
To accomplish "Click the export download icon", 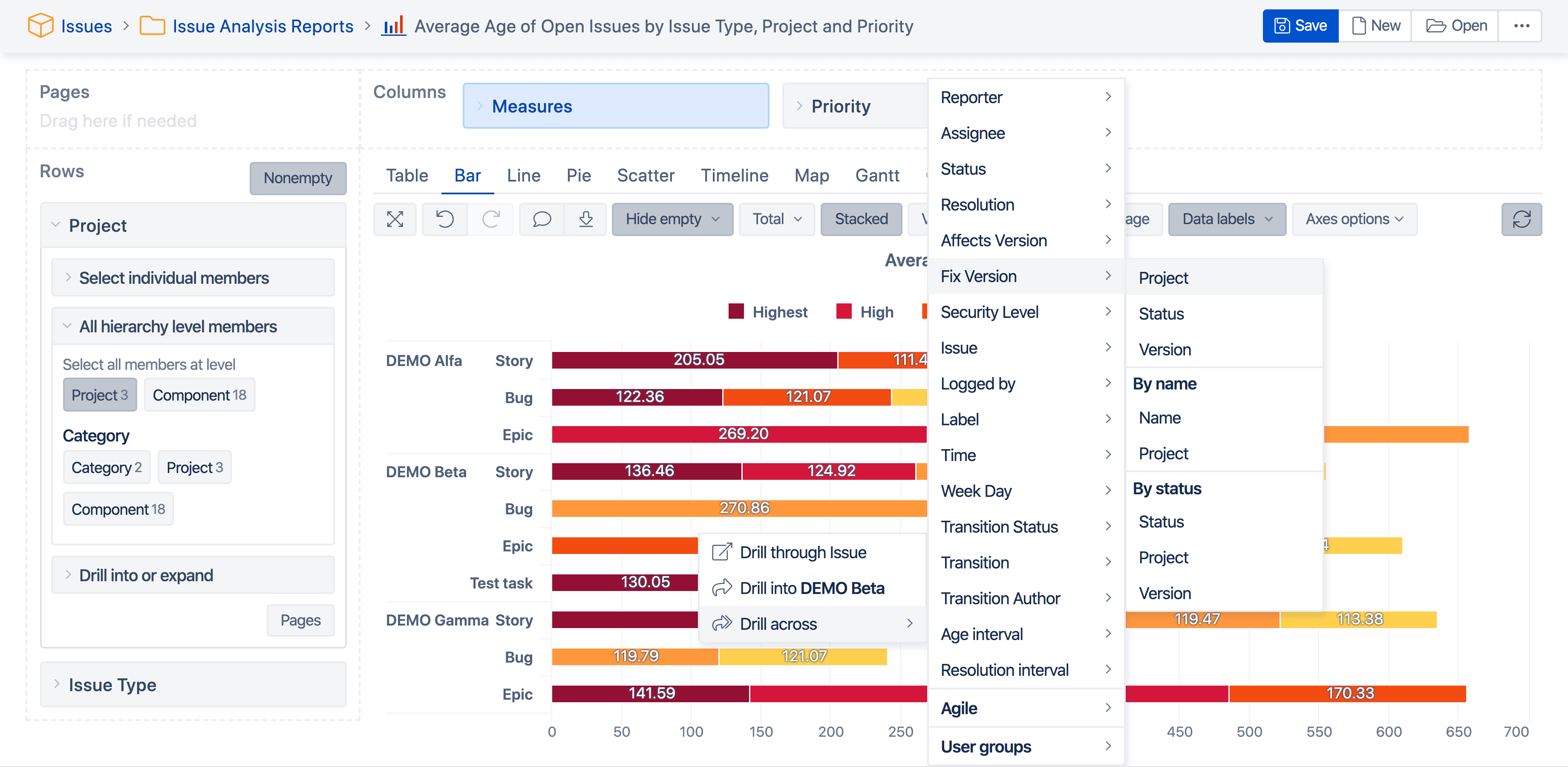I will [x=585, y=219].
